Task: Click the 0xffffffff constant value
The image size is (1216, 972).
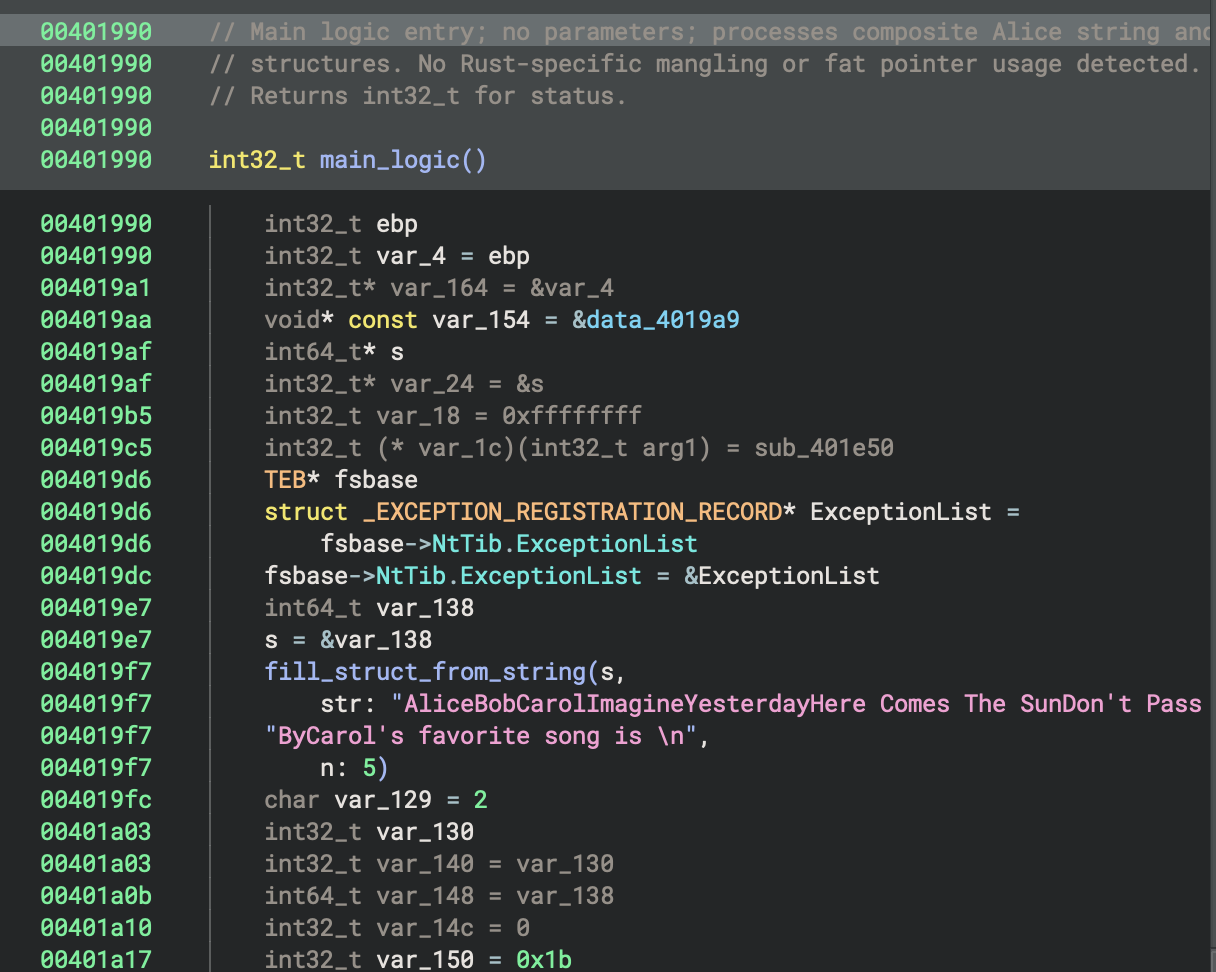Action: pos(579,416)
